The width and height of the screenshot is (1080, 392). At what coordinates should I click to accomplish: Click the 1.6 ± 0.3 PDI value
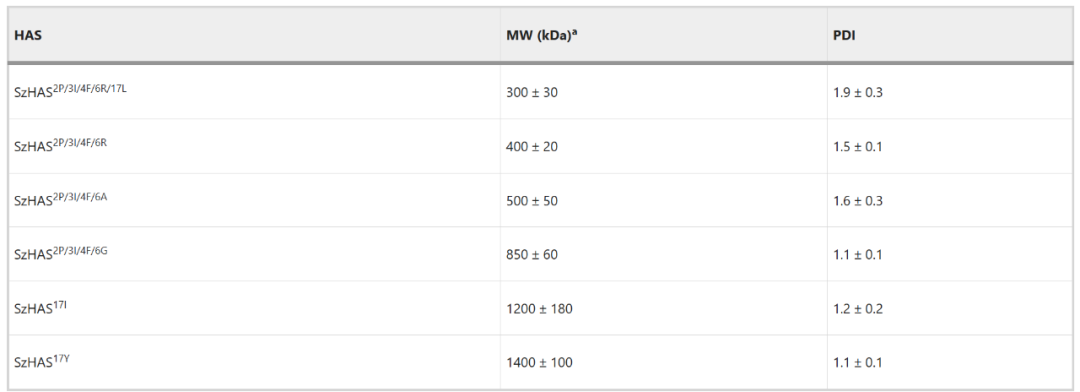coord(858,201)
